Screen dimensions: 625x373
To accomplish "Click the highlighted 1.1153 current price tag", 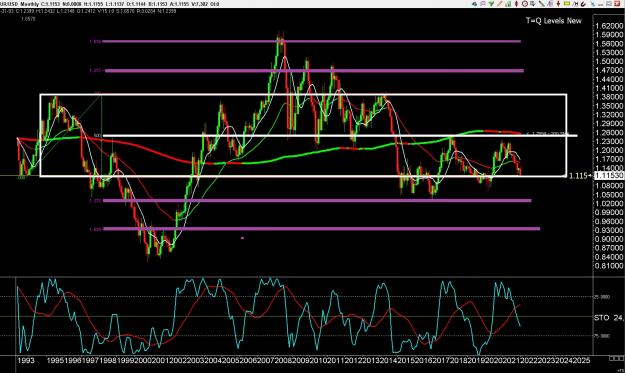I will pos(609,176).
